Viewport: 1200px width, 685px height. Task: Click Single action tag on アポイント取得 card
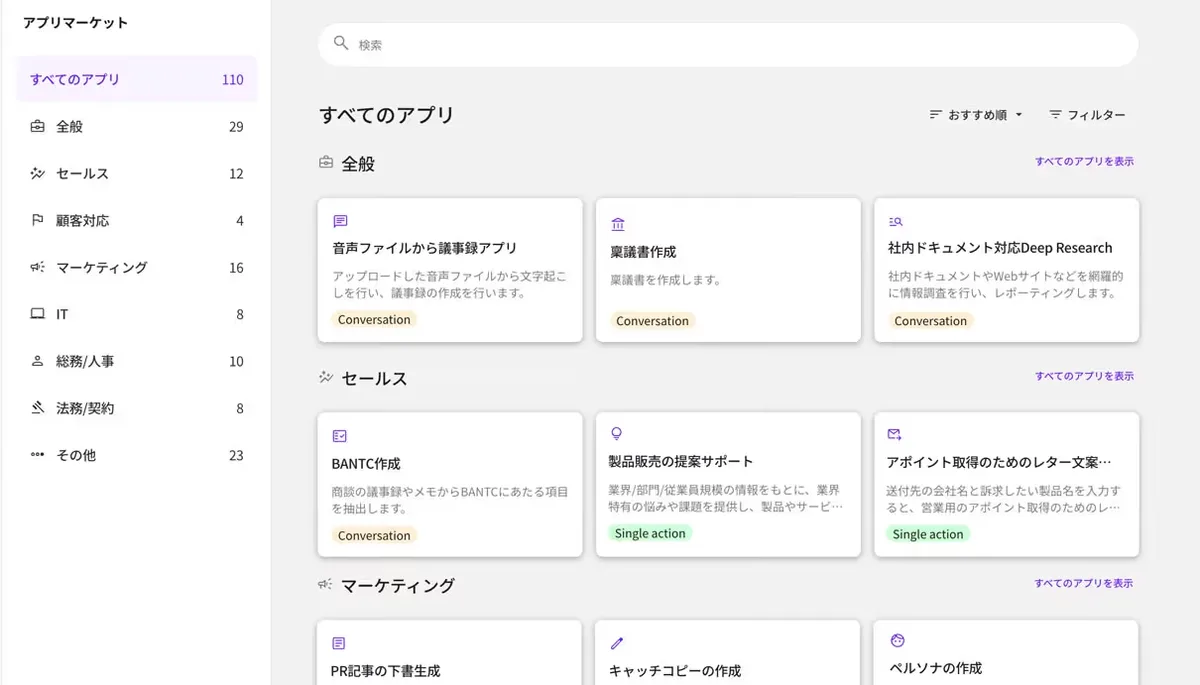[928, 534]
